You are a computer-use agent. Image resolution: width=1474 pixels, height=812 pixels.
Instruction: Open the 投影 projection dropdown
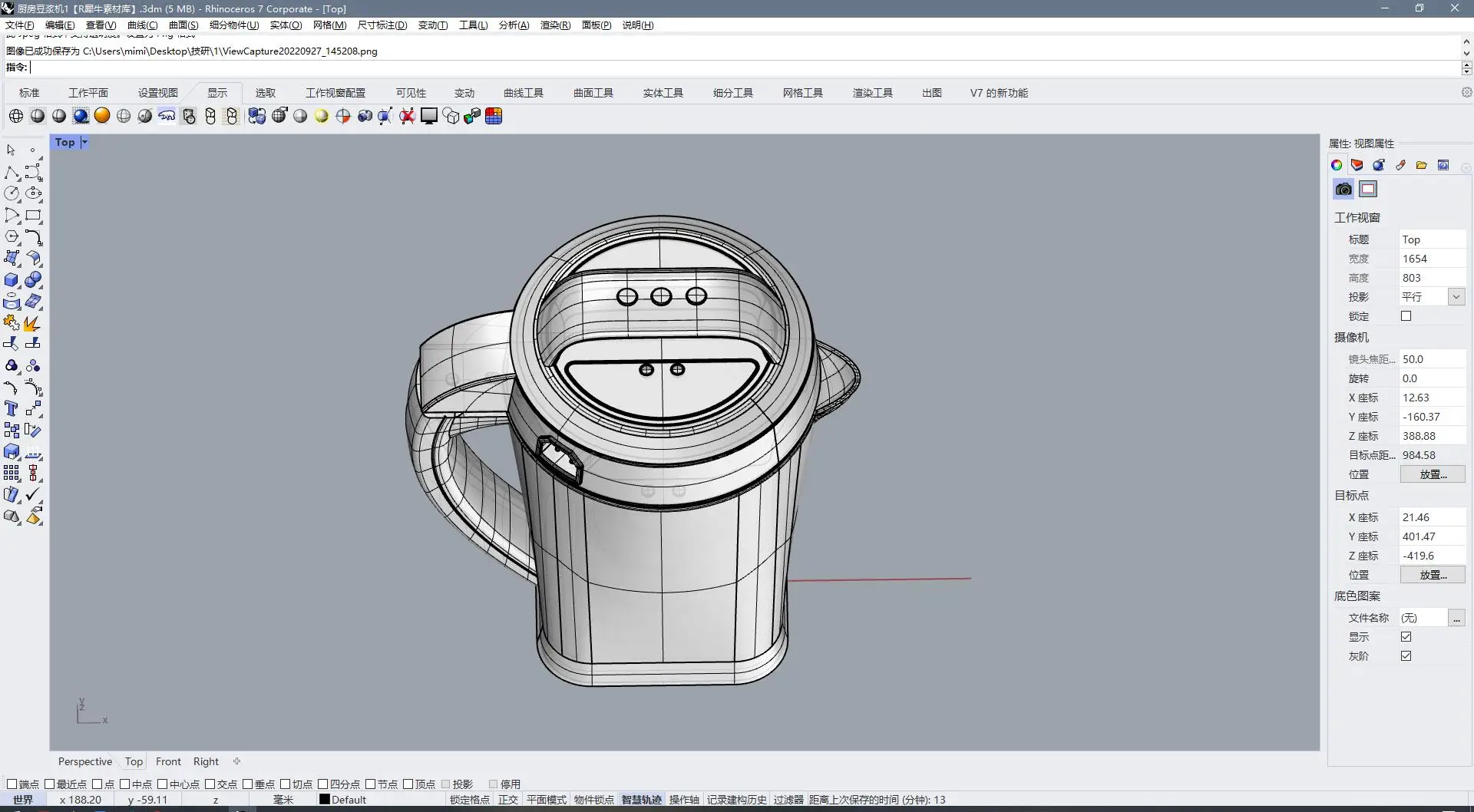pyautogui.click(x=1456, y=297)
